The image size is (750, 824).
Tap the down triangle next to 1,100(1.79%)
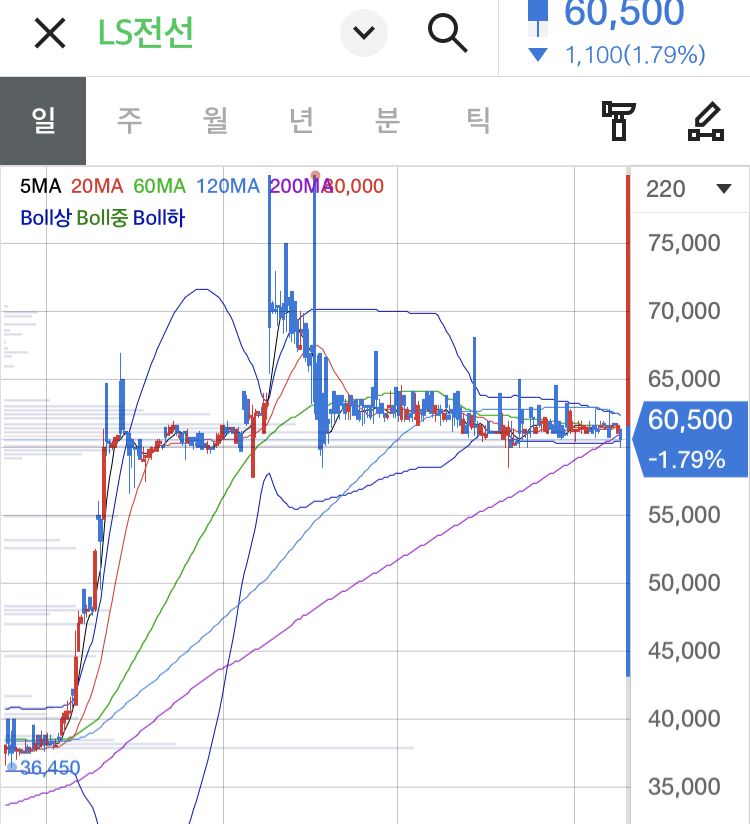tap(538, 55)
